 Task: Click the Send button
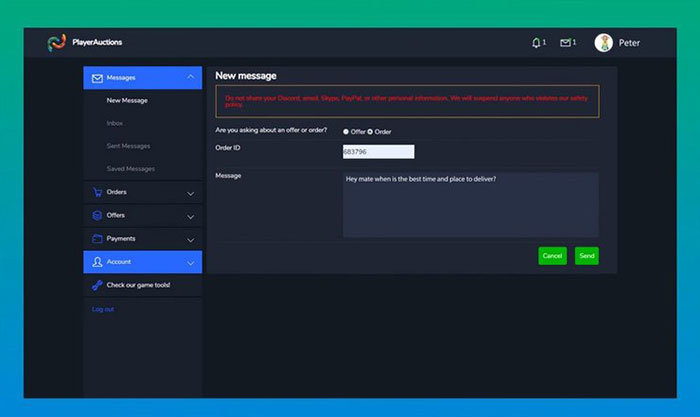tap(587, 256)
